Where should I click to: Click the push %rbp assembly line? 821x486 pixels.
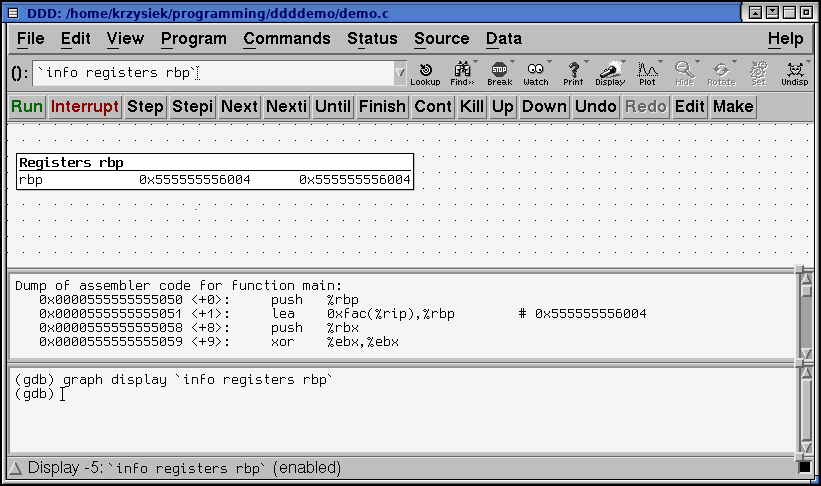[199, 300]
